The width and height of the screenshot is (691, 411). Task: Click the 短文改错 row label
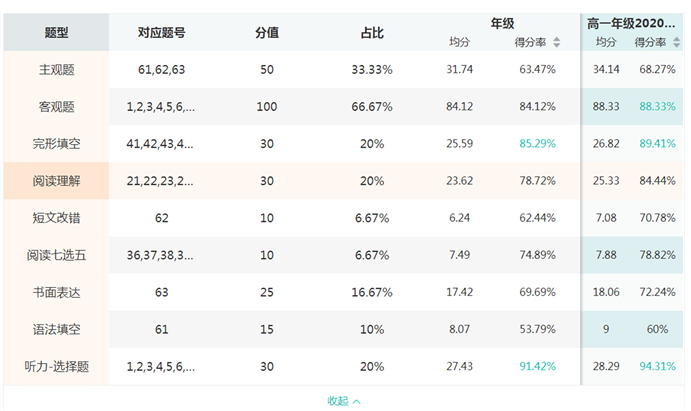tap(57, 218)
